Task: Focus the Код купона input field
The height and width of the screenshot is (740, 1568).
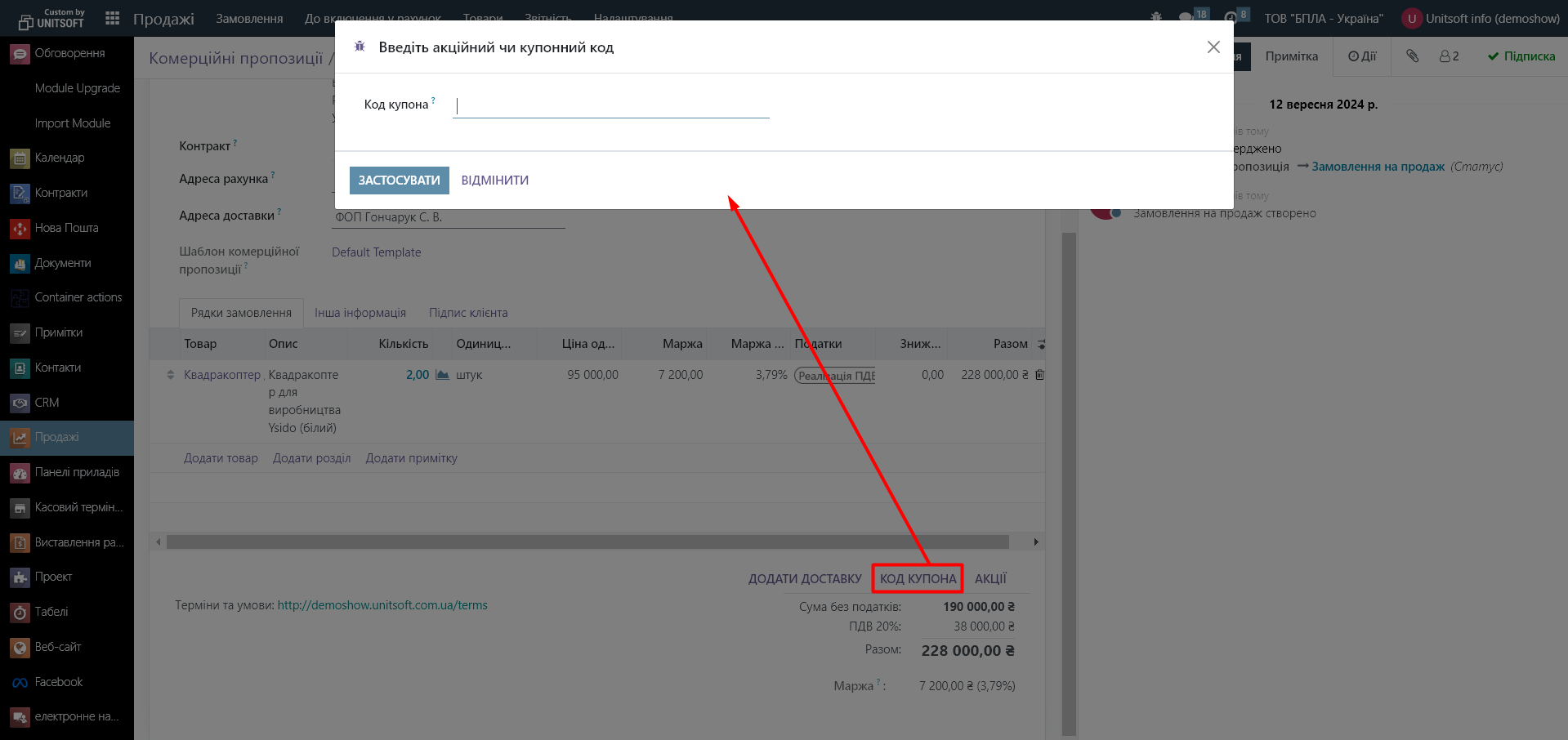Action: pos(611,105)
